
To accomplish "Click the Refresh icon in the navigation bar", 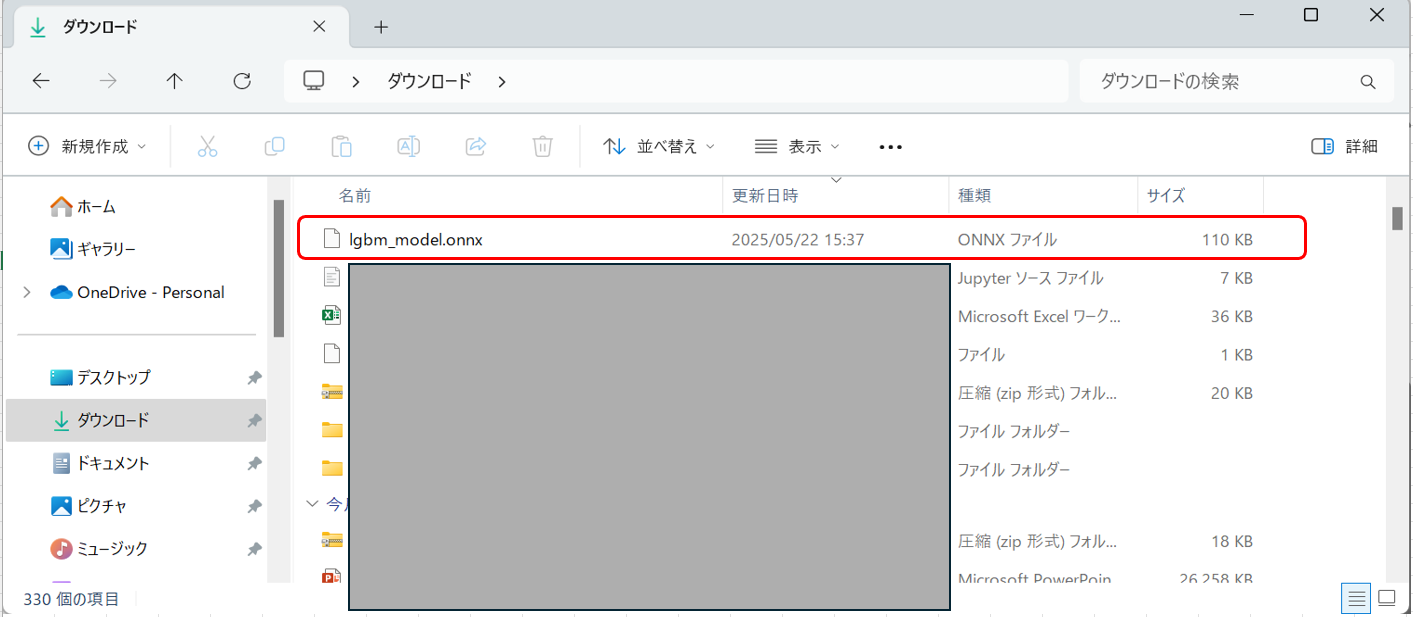I will click(x=241, y=81).
